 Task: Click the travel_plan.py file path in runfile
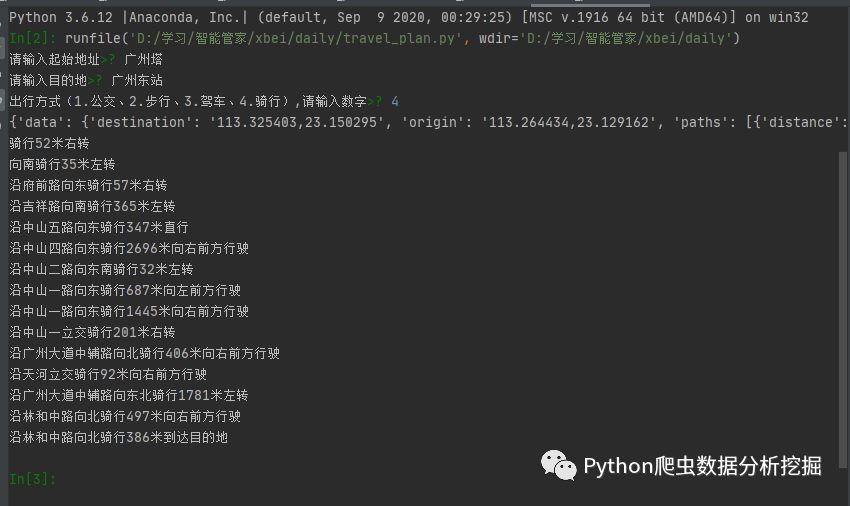point(295,39)
